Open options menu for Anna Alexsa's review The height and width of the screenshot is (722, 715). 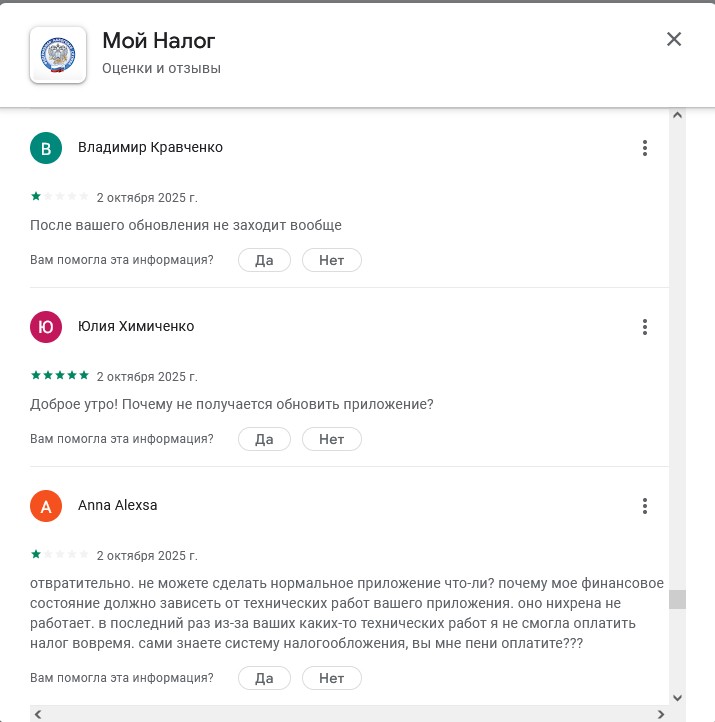click(645, 506)
